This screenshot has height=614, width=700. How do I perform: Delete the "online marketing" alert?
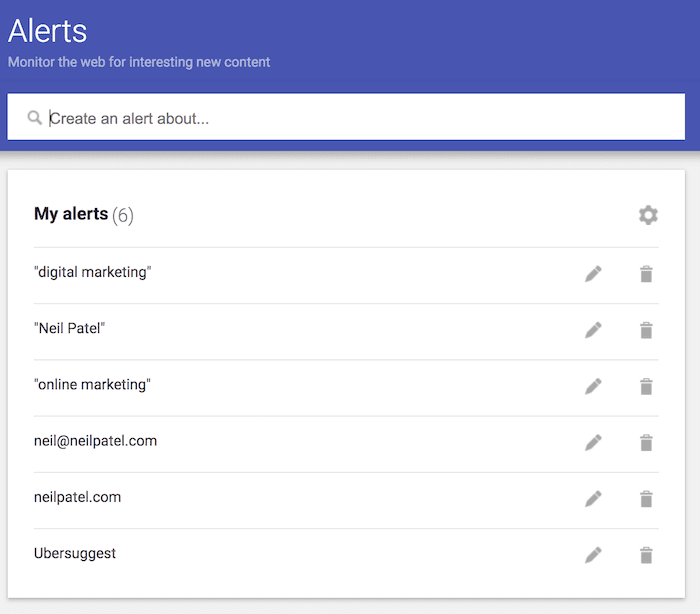pyautogui.click(x=646, y=387)
